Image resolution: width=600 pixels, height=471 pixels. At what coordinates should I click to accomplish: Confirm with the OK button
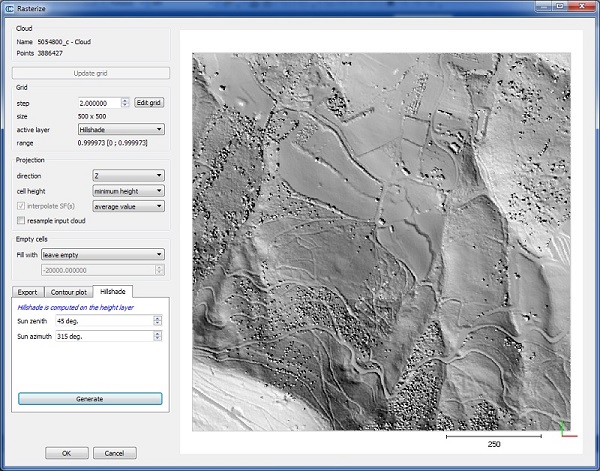coord(67,453)
